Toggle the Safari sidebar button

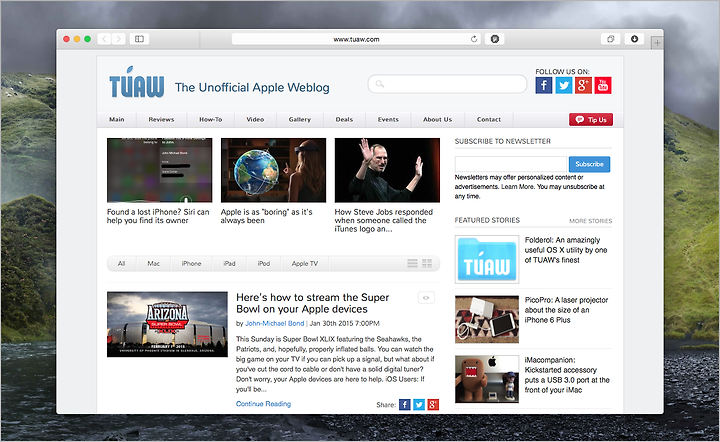click(x=139, y=39)
